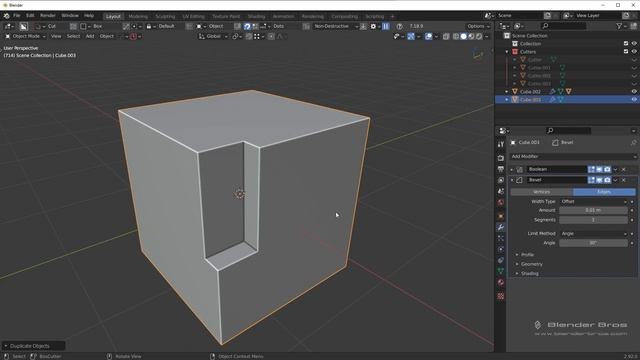Select Solid viewport shading
The height and width of the screenshot is (360, 640).
[x=463, y=36]
